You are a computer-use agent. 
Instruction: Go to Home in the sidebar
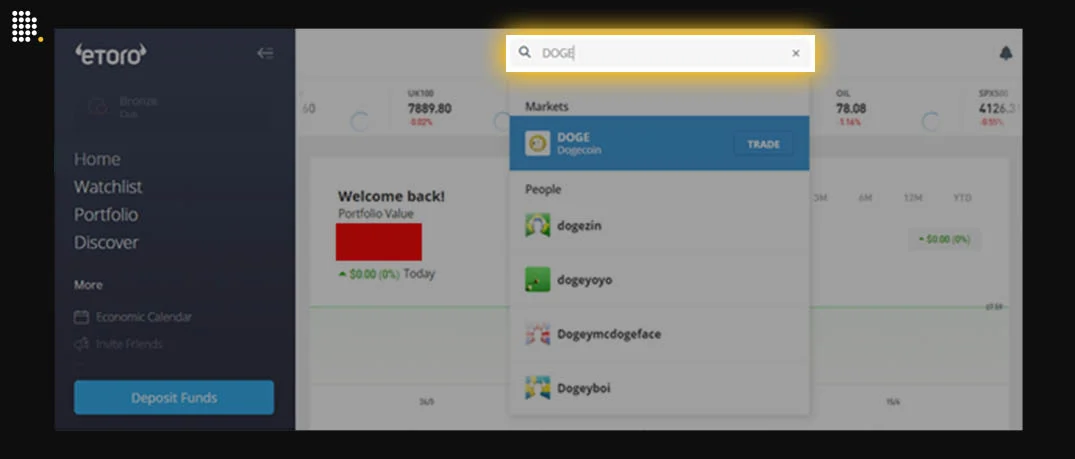(x=97, y=159)
